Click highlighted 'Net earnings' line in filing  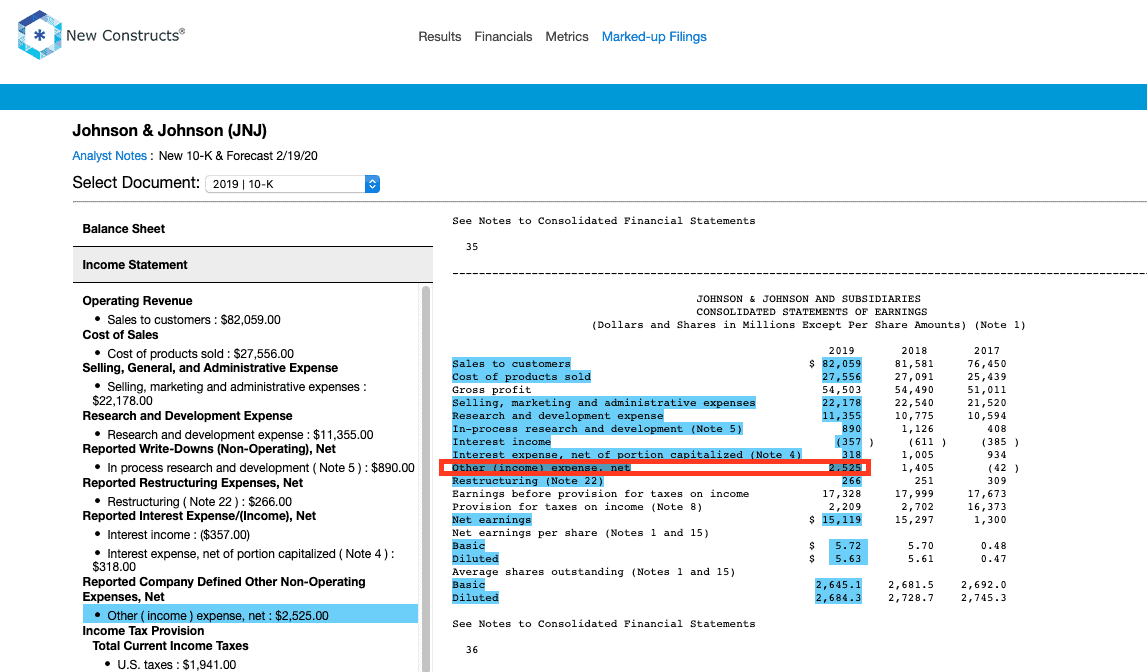pos(492,520)
